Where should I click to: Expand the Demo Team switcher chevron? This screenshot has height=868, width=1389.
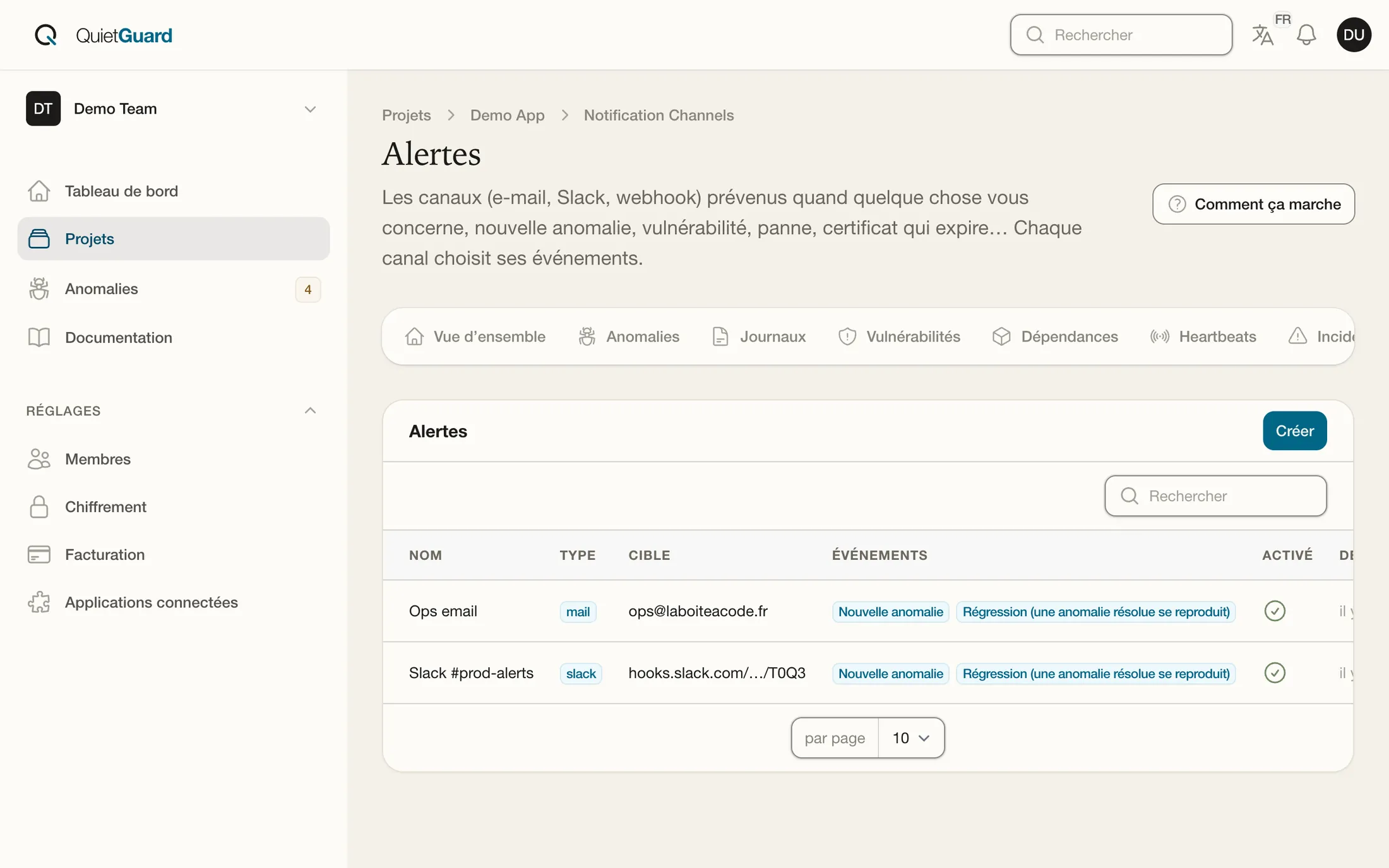pyautogui.click(x=310, y=109)
